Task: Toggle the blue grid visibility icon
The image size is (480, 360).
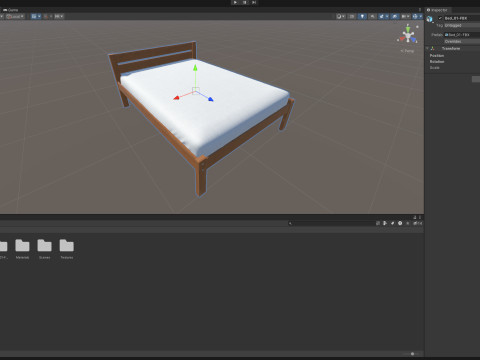Action: (x=34, y=16)
